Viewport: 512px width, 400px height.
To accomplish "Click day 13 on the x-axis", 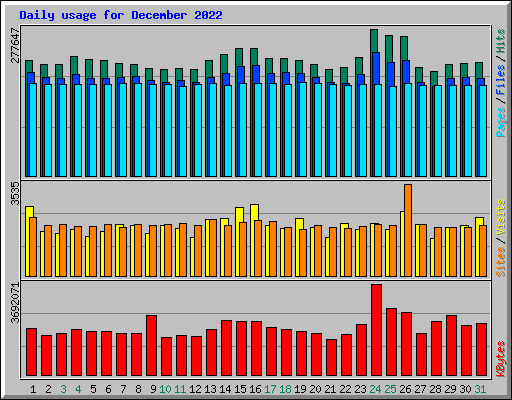I will click(x=210, y=389).
